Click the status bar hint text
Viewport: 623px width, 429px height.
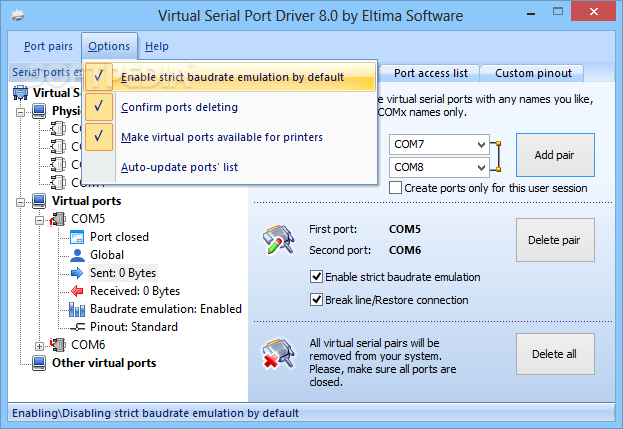click(x=155, y=414)
